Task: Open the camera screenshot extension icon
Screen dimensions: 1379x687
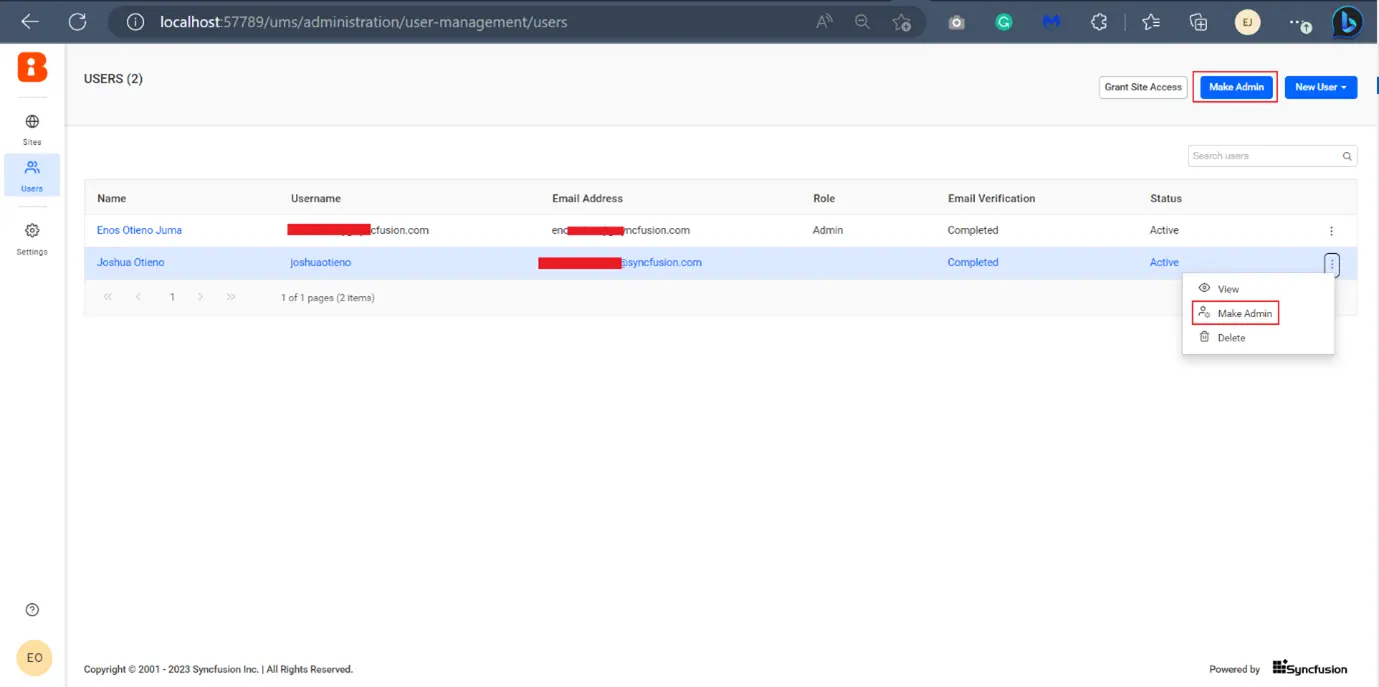Action: pyautogui.click(x=957, y=22)
